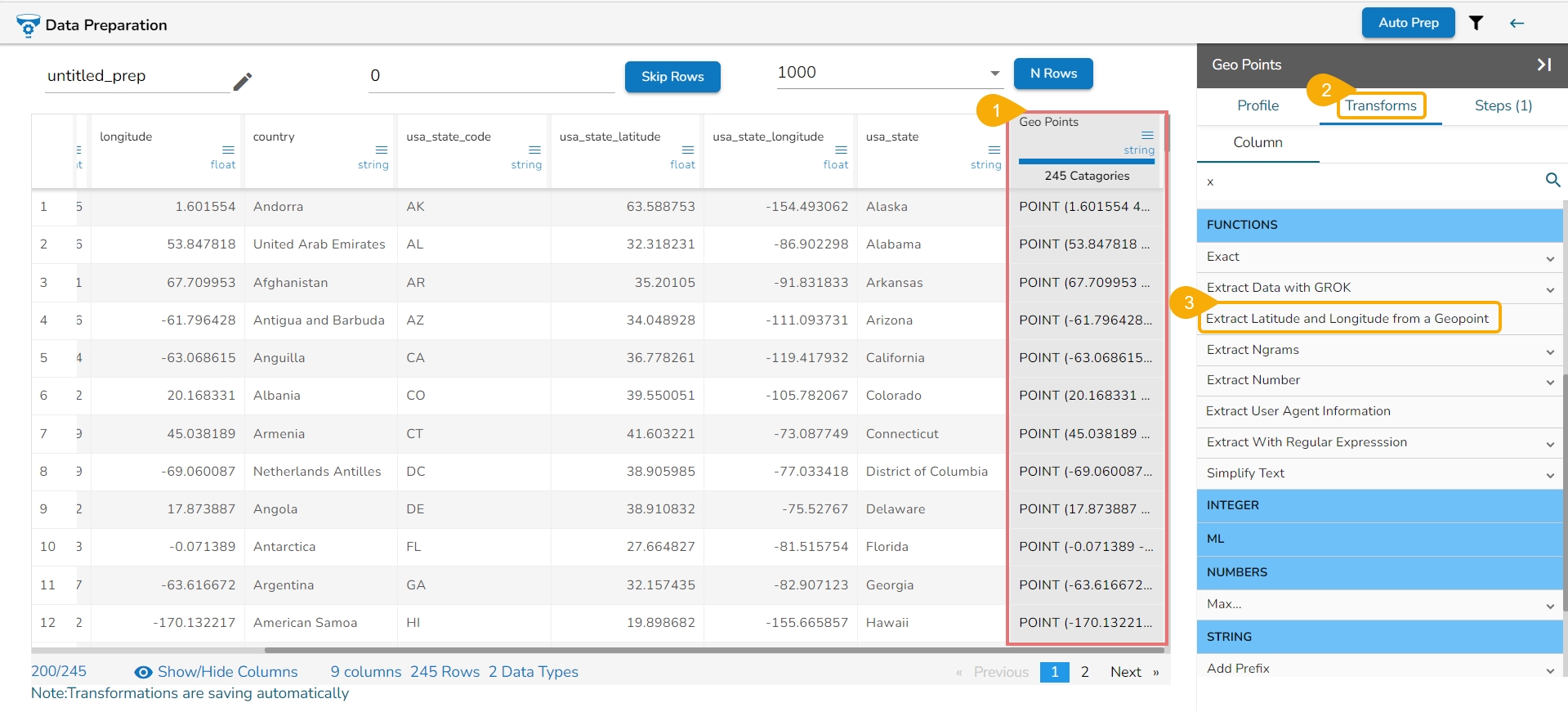Open the filter funnel icon in header
The image size is (1568, 712).
pos(1476,23)
